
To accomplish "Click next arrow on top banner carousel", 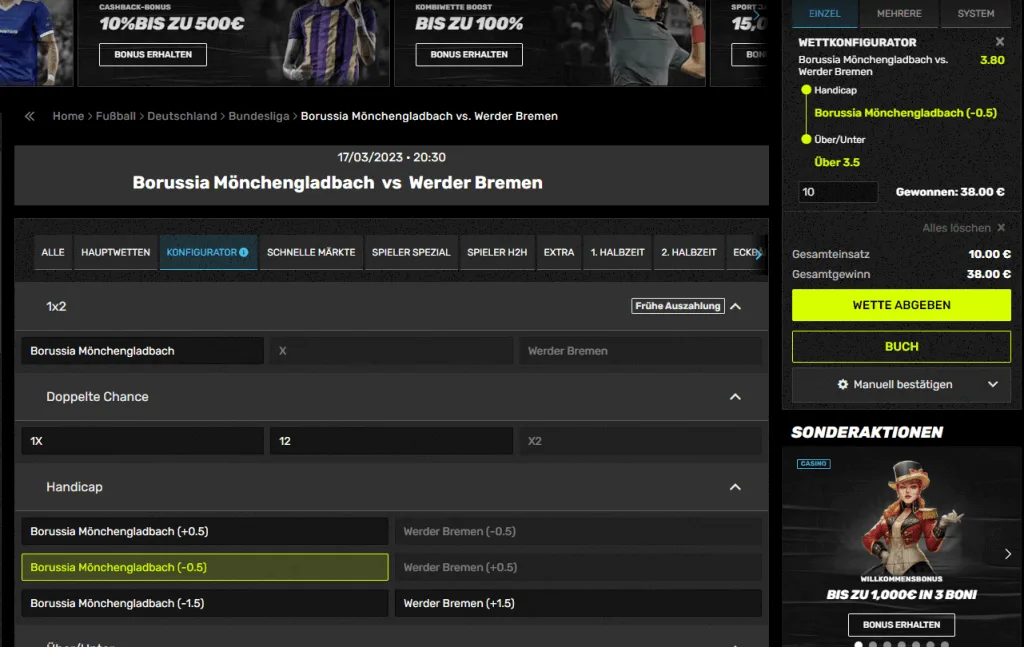I will 756,14.
